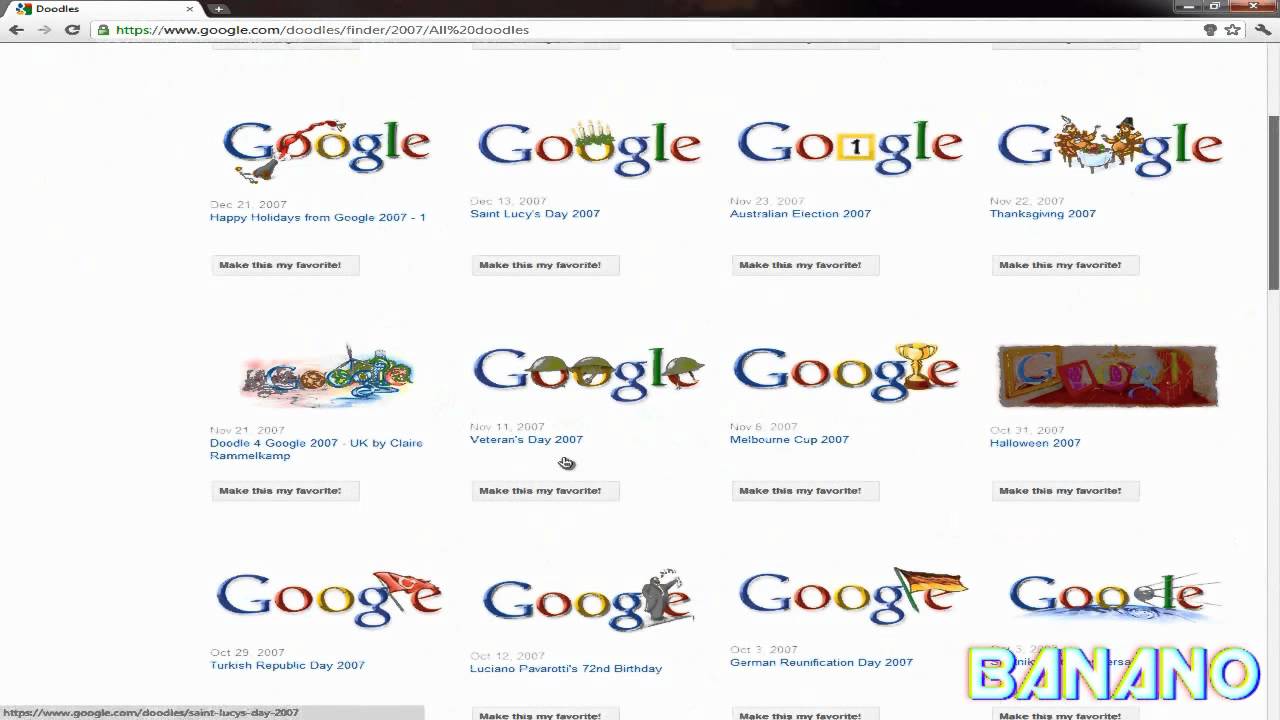Favorite the Melbourne Cup 2007 doodle
The width and height of the screenshot is (1280, 720).
click(x=805, y=491)
